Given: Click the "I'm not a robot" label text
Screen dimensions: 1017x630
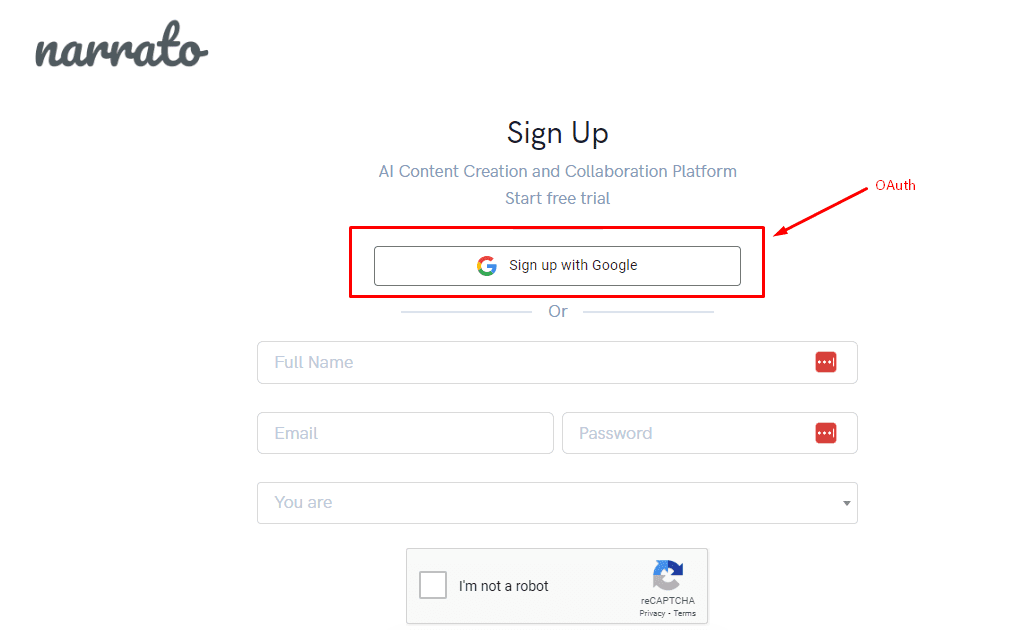Looking at the screenshot, I should tap(503, 586).
